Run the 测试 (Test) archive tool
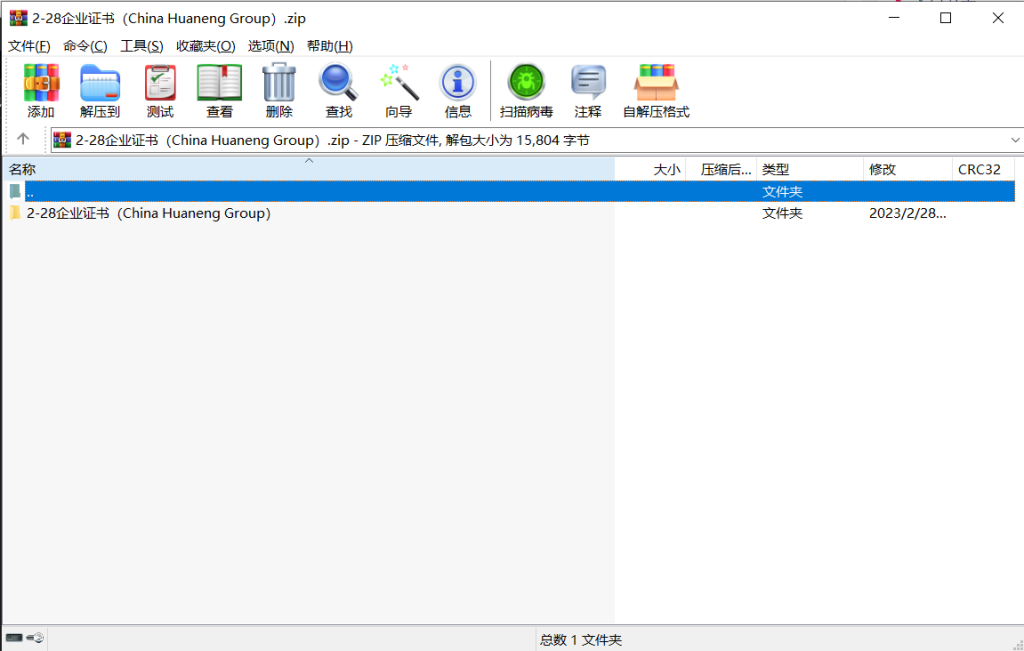1024x651 pixels. point(160,90)
